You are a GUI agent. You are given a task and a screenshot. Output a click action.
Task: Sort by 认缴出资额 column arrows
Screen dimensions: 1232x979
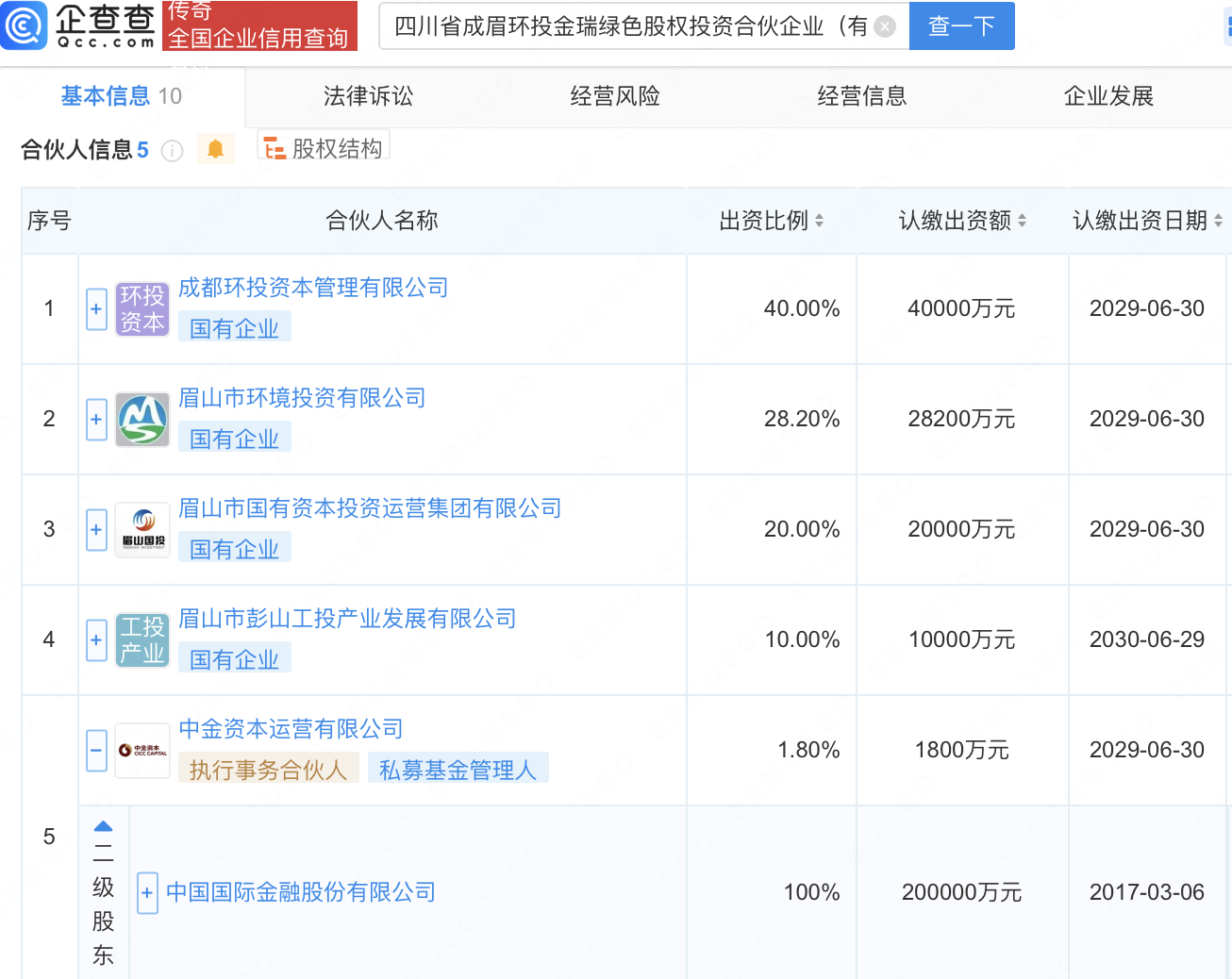[1022, 221]
